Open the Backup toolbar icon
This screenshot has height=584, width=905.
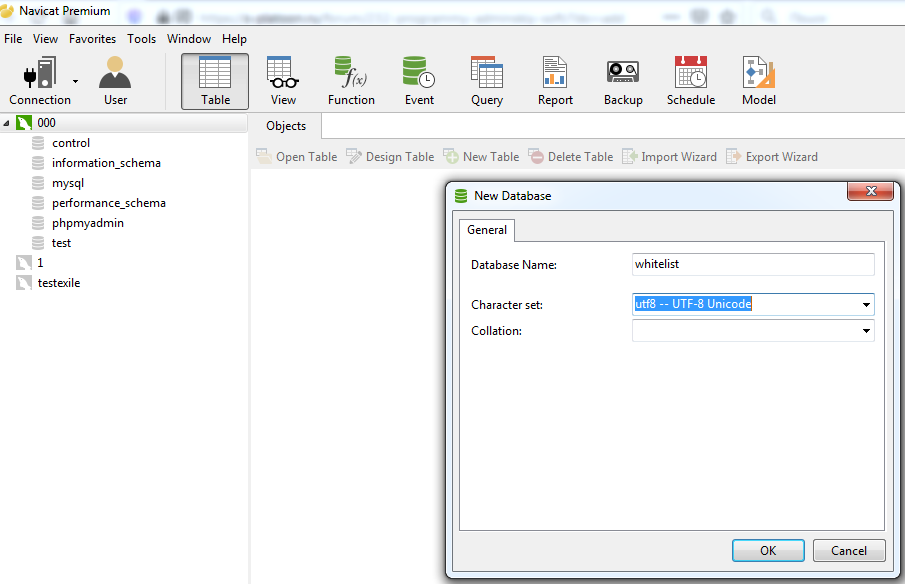623,81
